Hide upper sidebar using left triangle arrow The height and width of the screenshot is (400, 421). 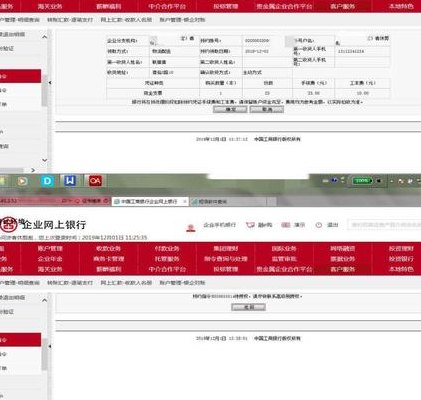point(50,82)
